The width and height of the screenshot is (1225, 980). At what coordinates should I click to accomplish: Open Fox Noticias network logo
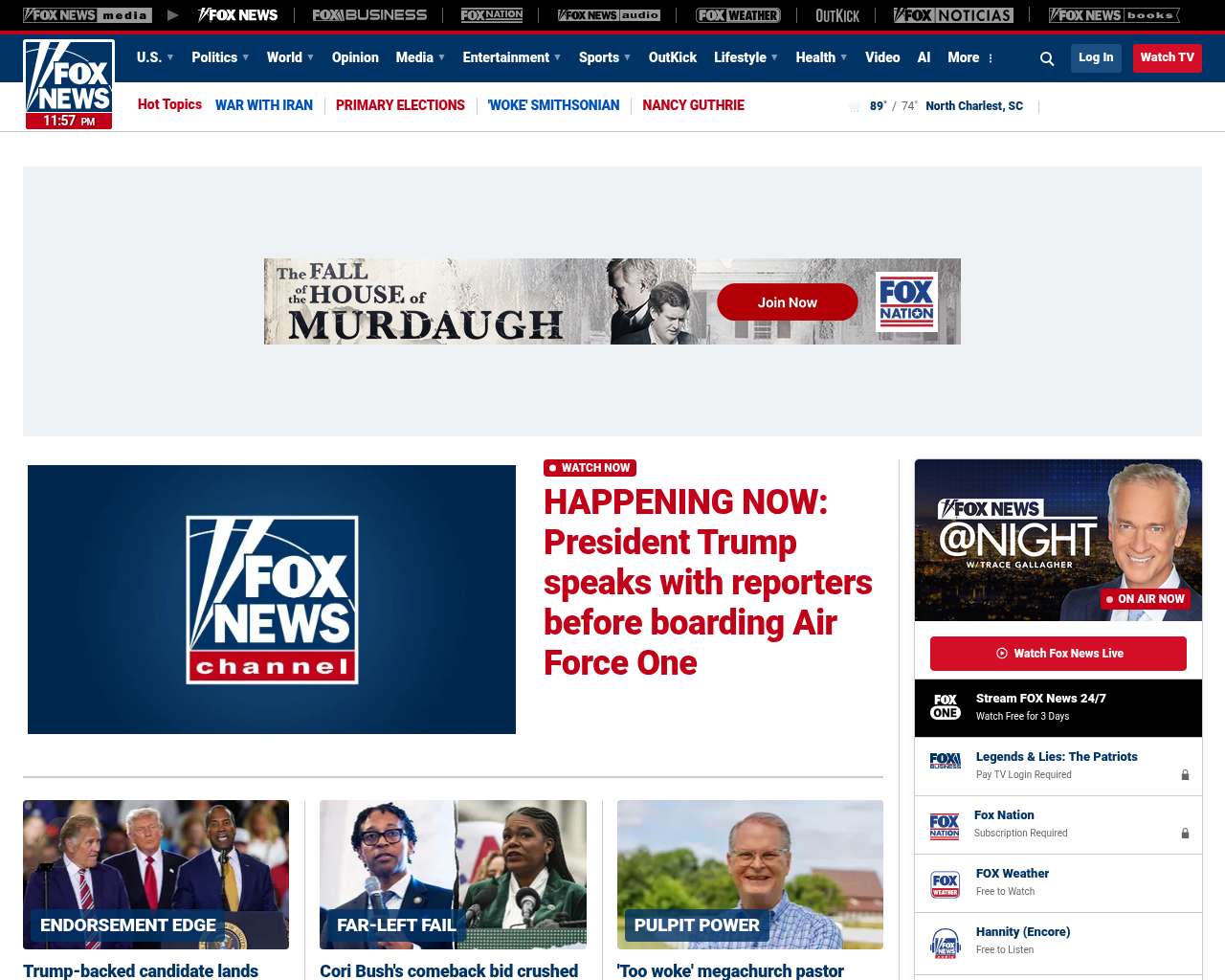point(953,15)
